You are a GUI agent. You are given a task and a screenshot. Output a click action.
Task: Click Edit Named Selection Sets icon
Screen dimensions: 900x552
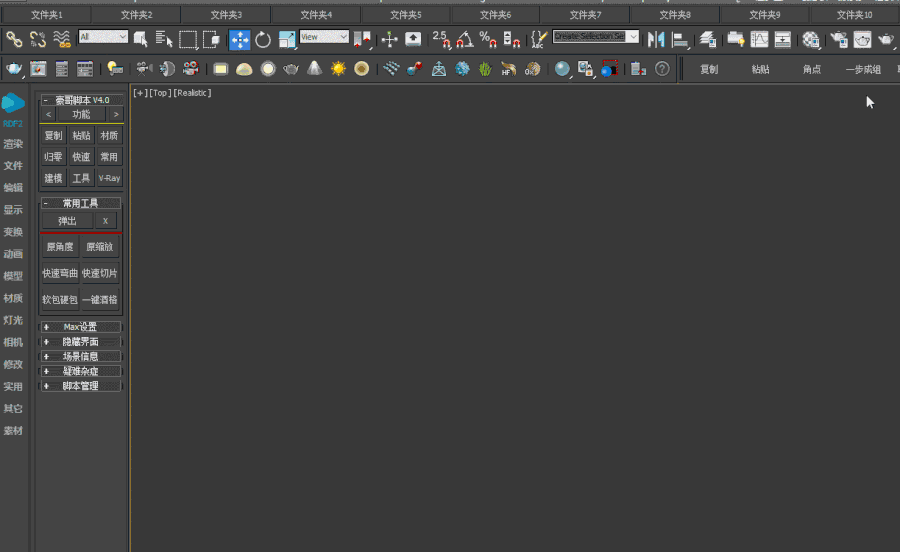(x=538, y=39)
